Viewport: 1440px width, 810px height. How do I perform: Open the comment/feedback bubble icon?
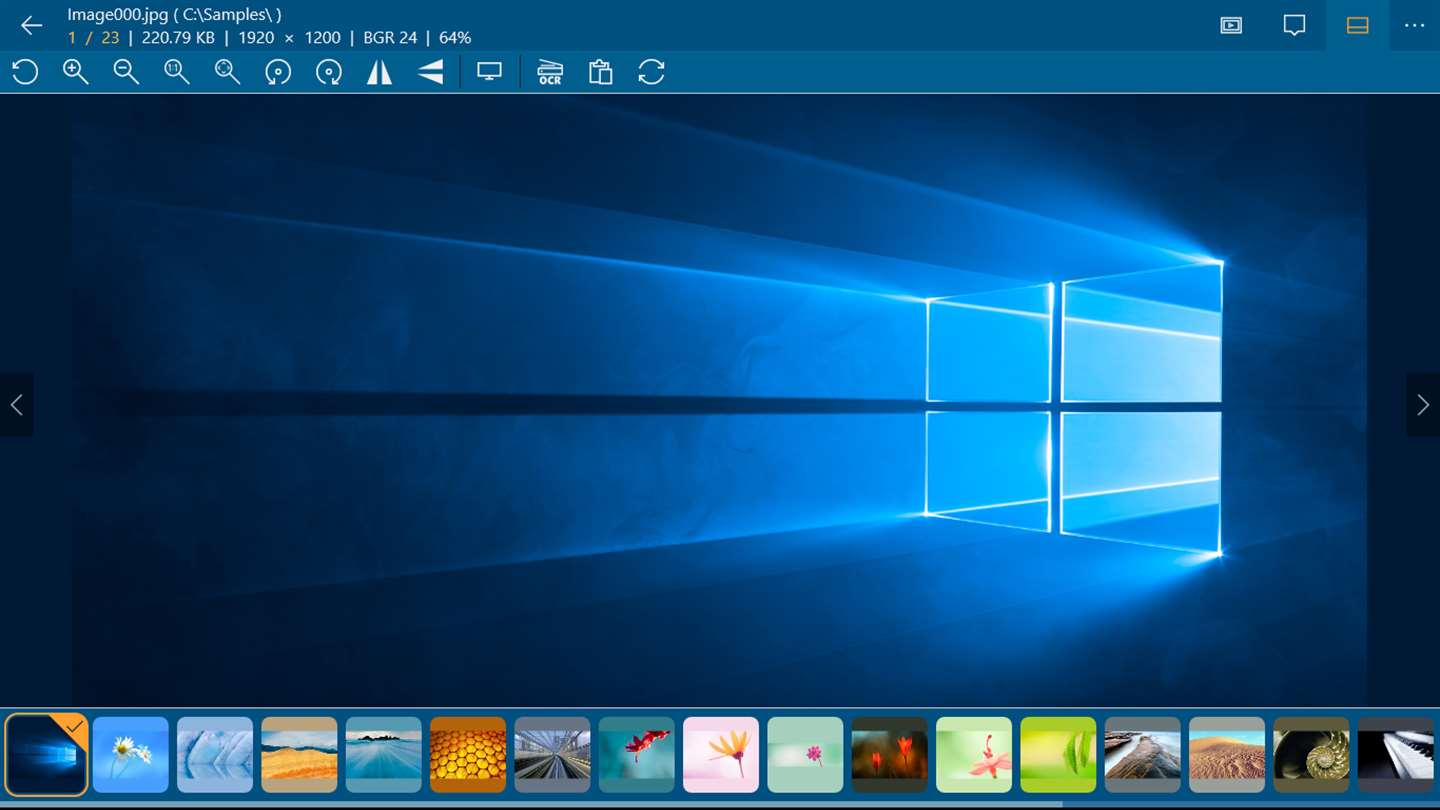[x=1294, y=26]
